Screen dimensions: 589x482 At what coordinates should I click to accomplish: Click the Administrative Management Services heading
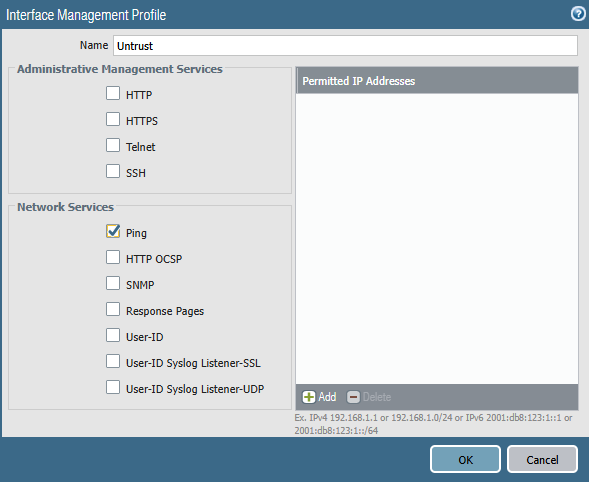[120, 69]
